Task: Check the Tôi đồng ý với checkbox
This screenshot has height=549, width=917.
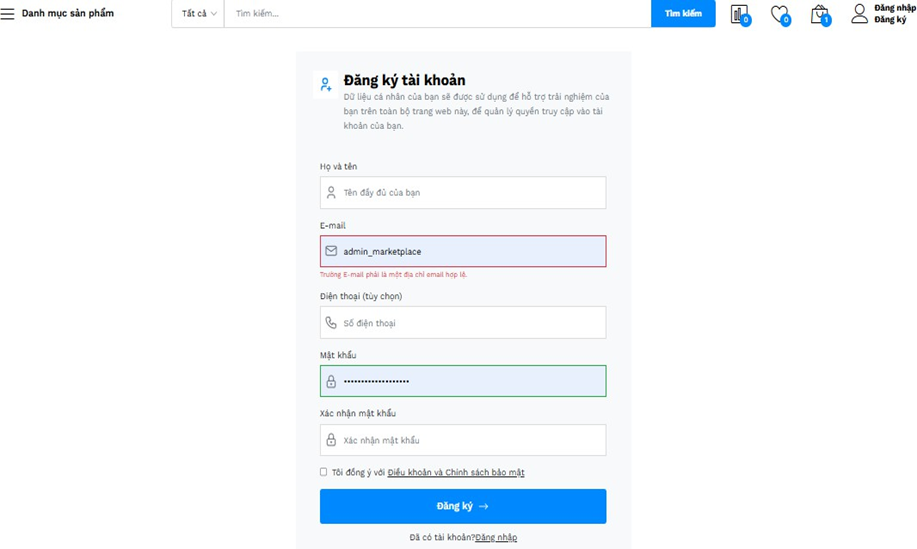Action: (x=324, y=472)
